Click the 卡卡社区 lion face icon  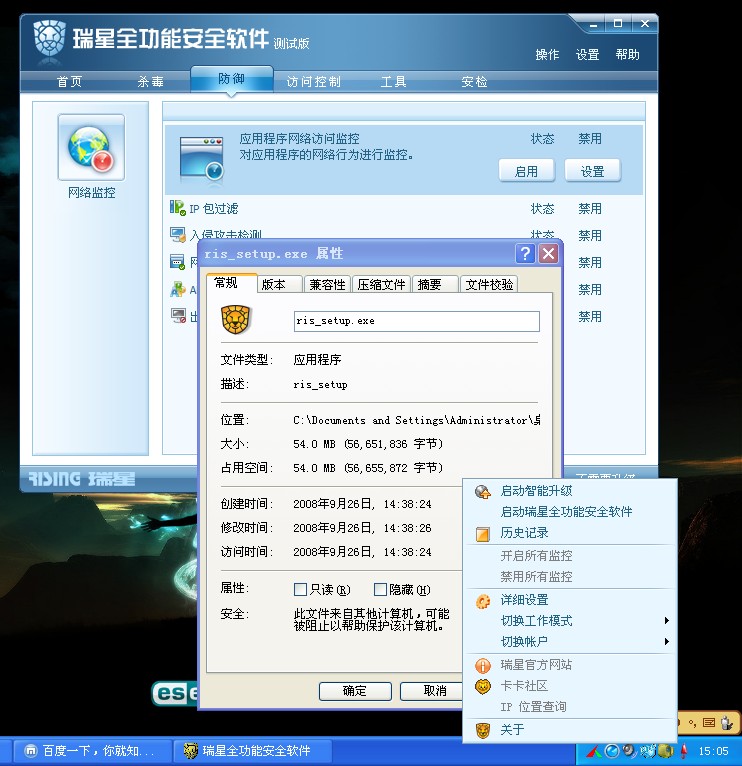[x=483, y=686]
